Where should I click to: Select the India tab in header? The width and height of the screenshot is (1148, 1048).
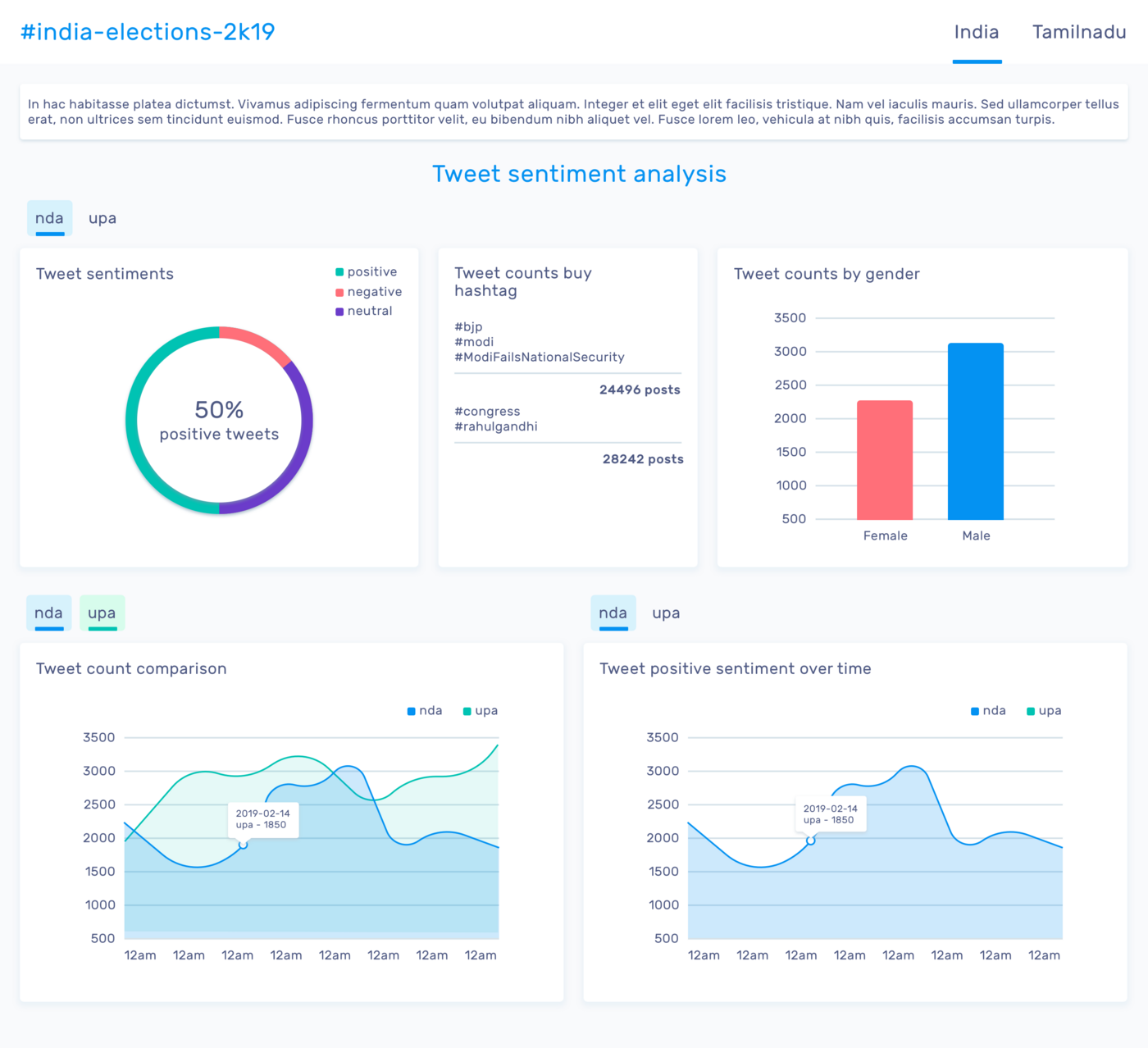point(976,32)
